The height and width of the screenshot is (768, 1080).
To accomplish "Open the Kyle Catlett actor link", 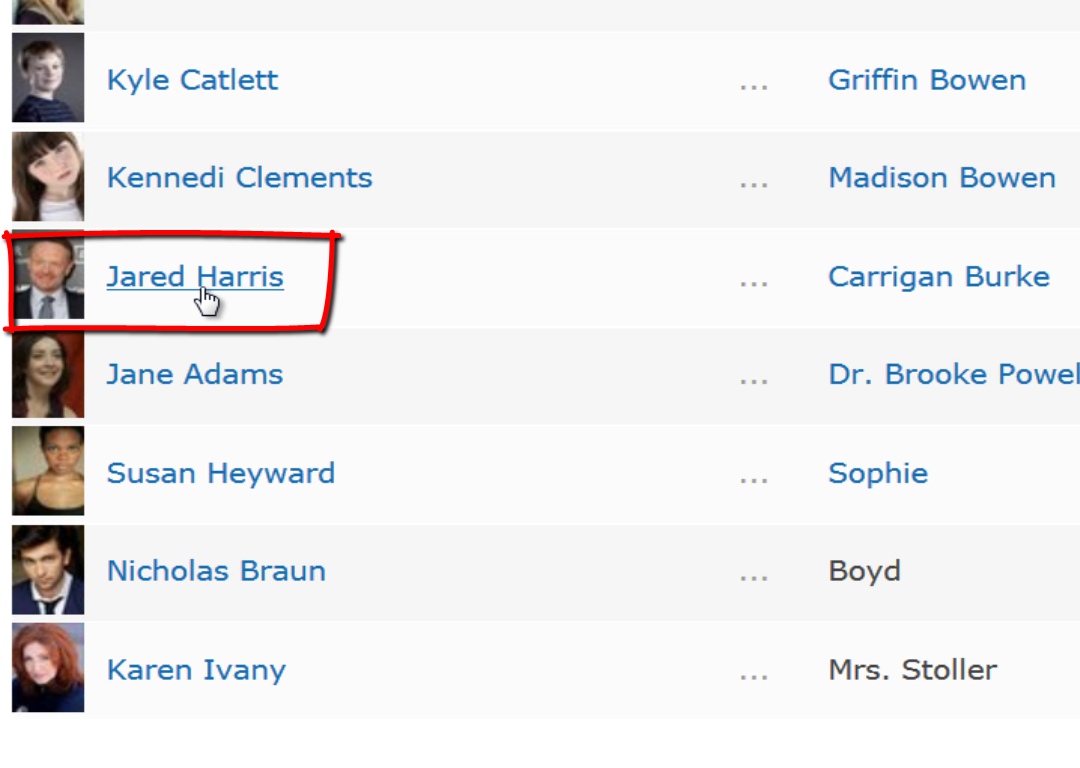I will pos(192,80).
